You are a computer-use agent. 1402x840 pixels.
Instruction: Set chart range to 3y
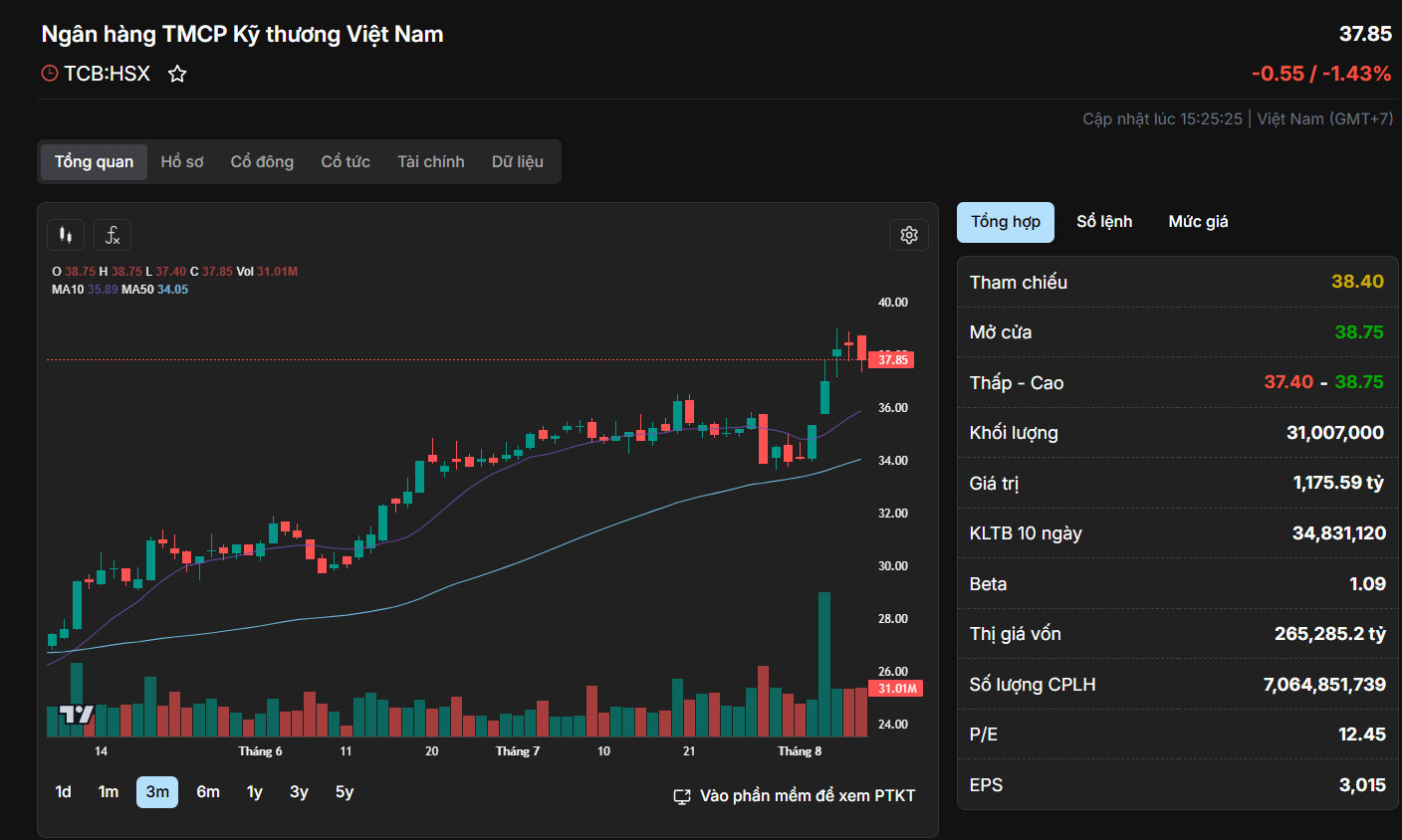[299, 792]
